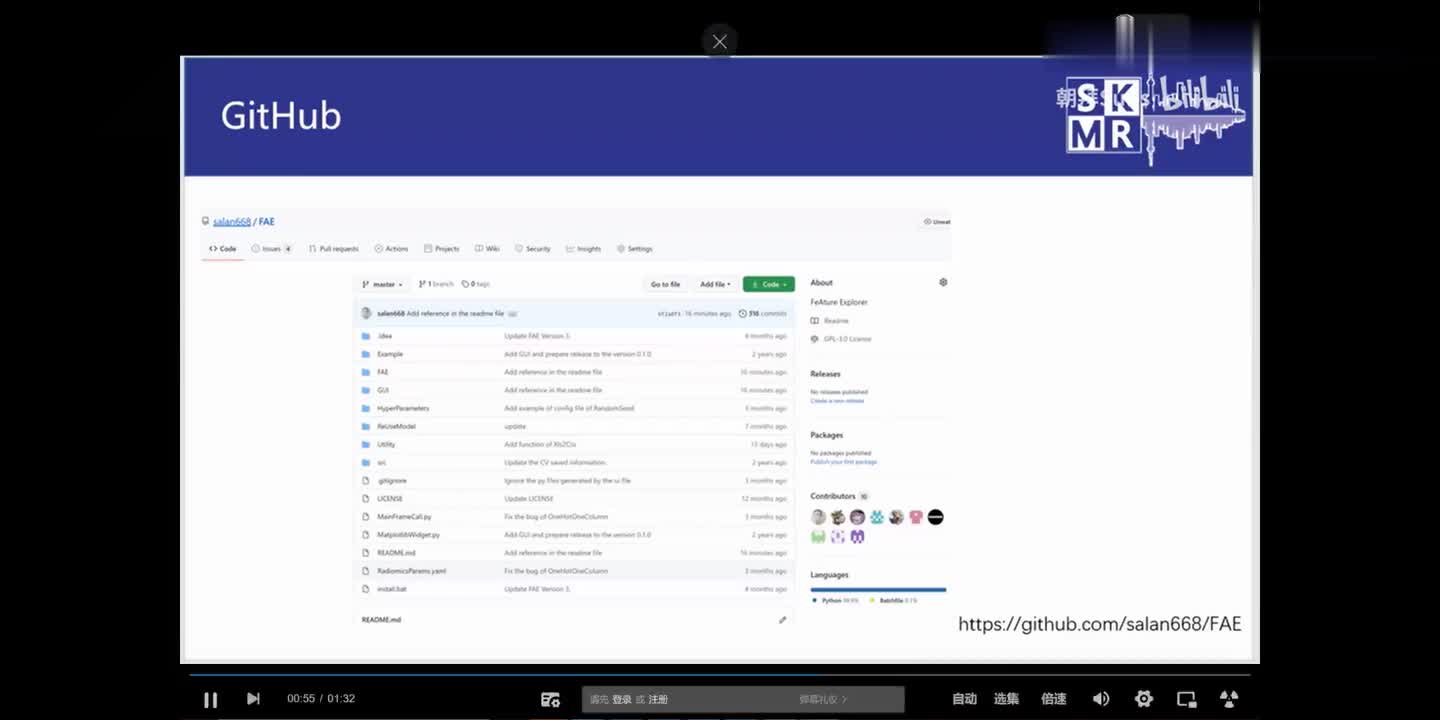
Task: Click the 注册 register link
Action: (658, 699)
